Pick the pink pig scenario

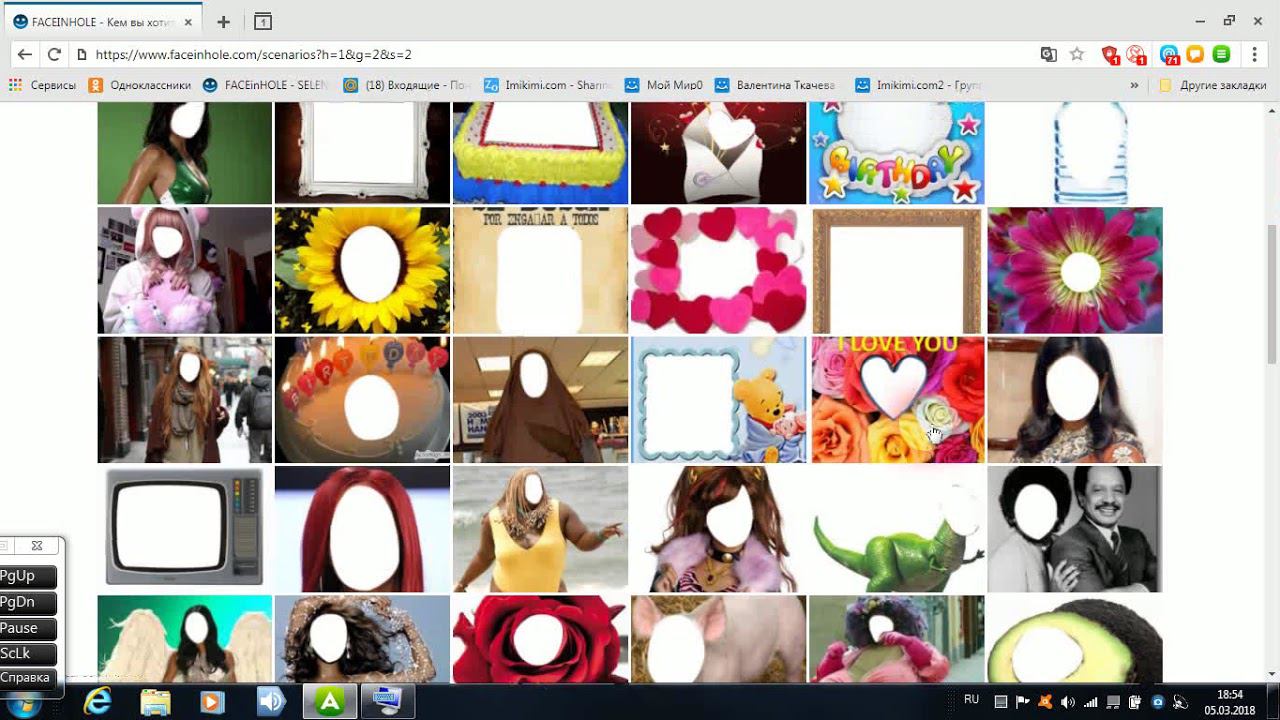[x=718, y=639]
